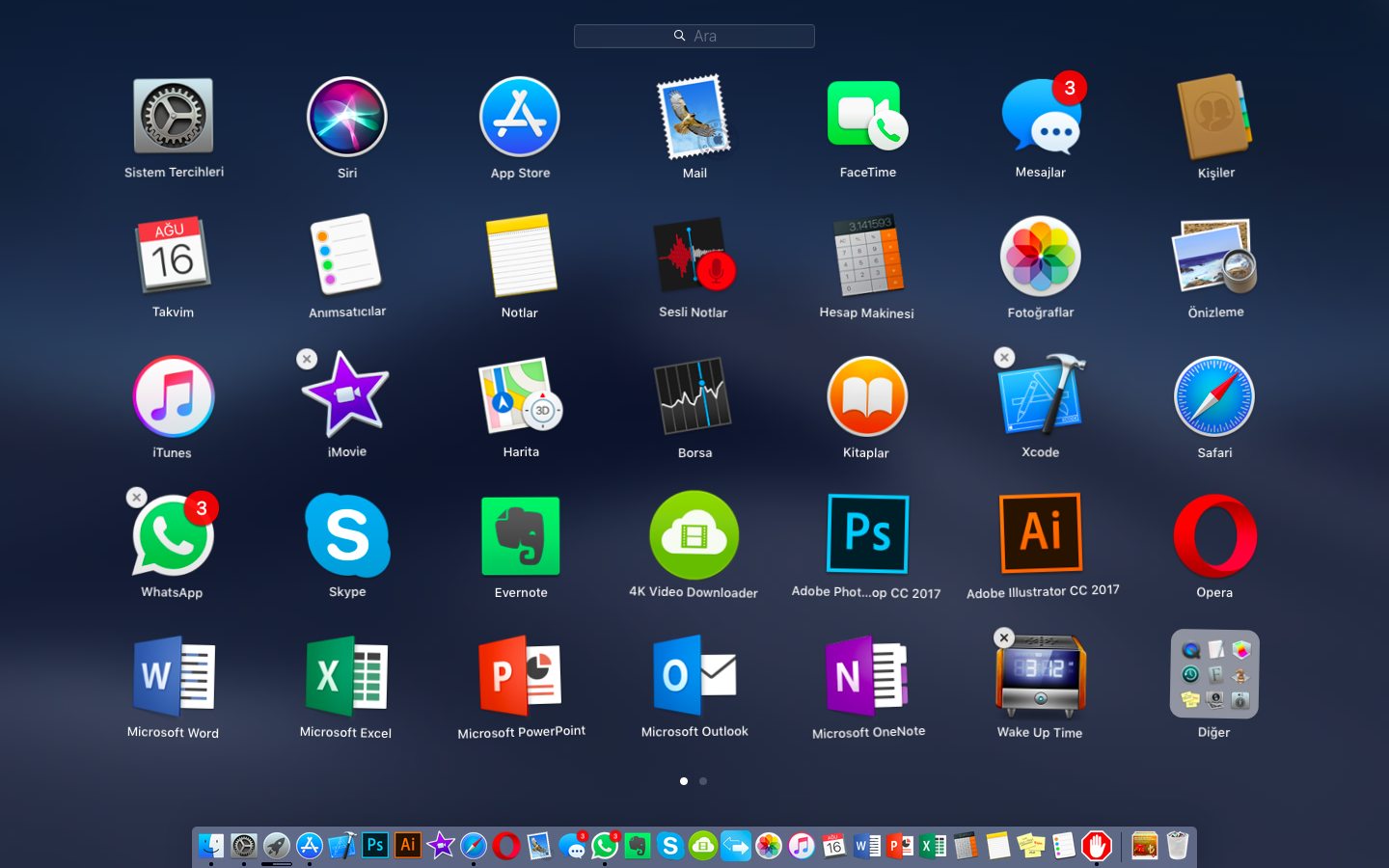Click the X badge on WhatsApp

click(x=137, y=497)
